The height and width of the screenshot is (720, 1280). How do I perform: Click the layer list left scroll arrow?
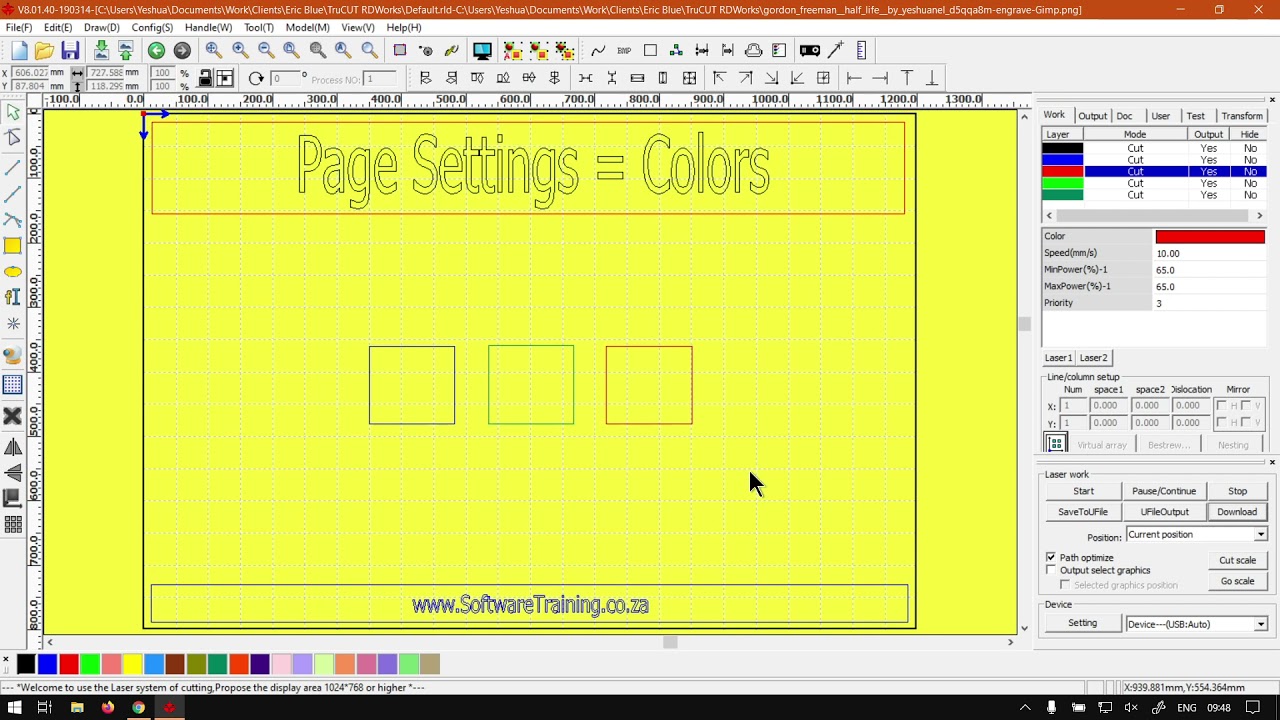(x=1049, y=216)
